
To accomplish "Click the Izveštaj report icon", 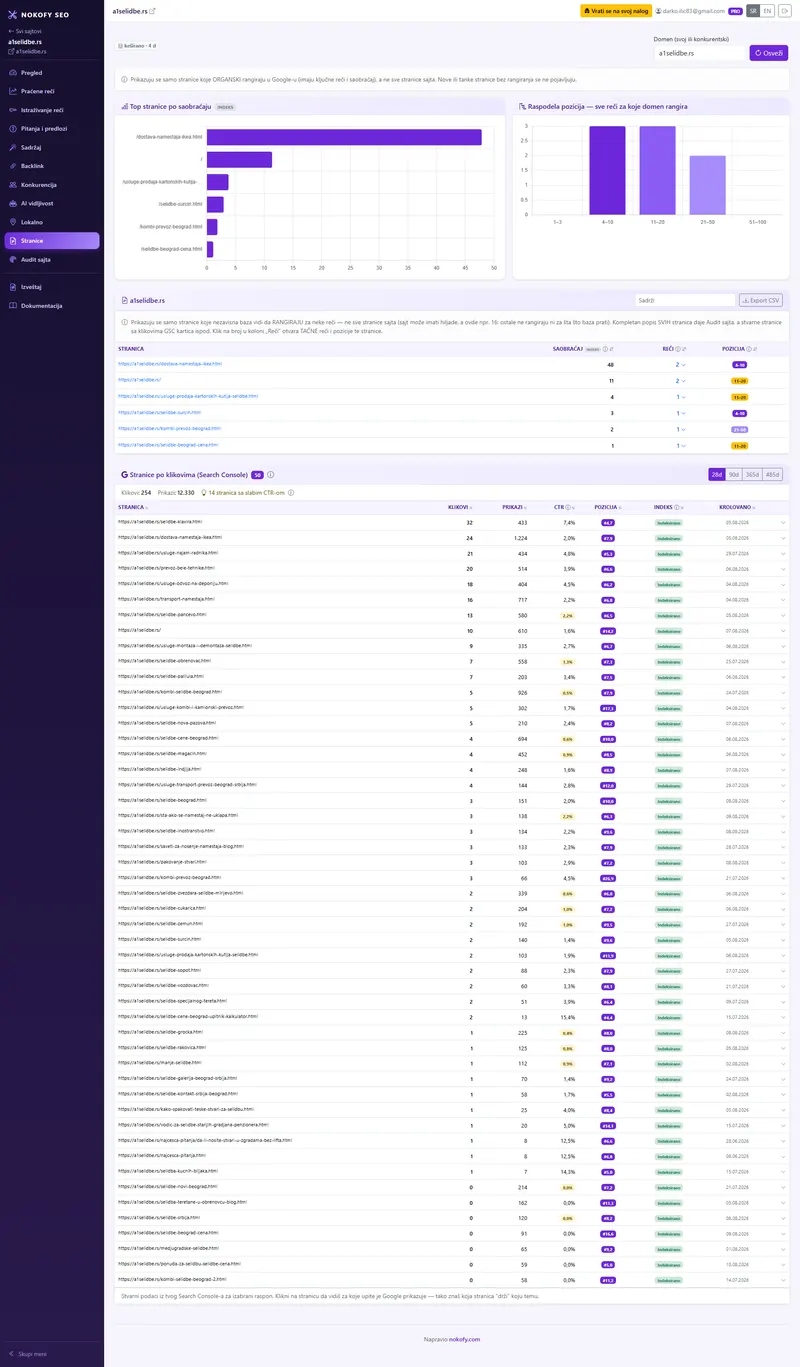I will click(12, 286).
